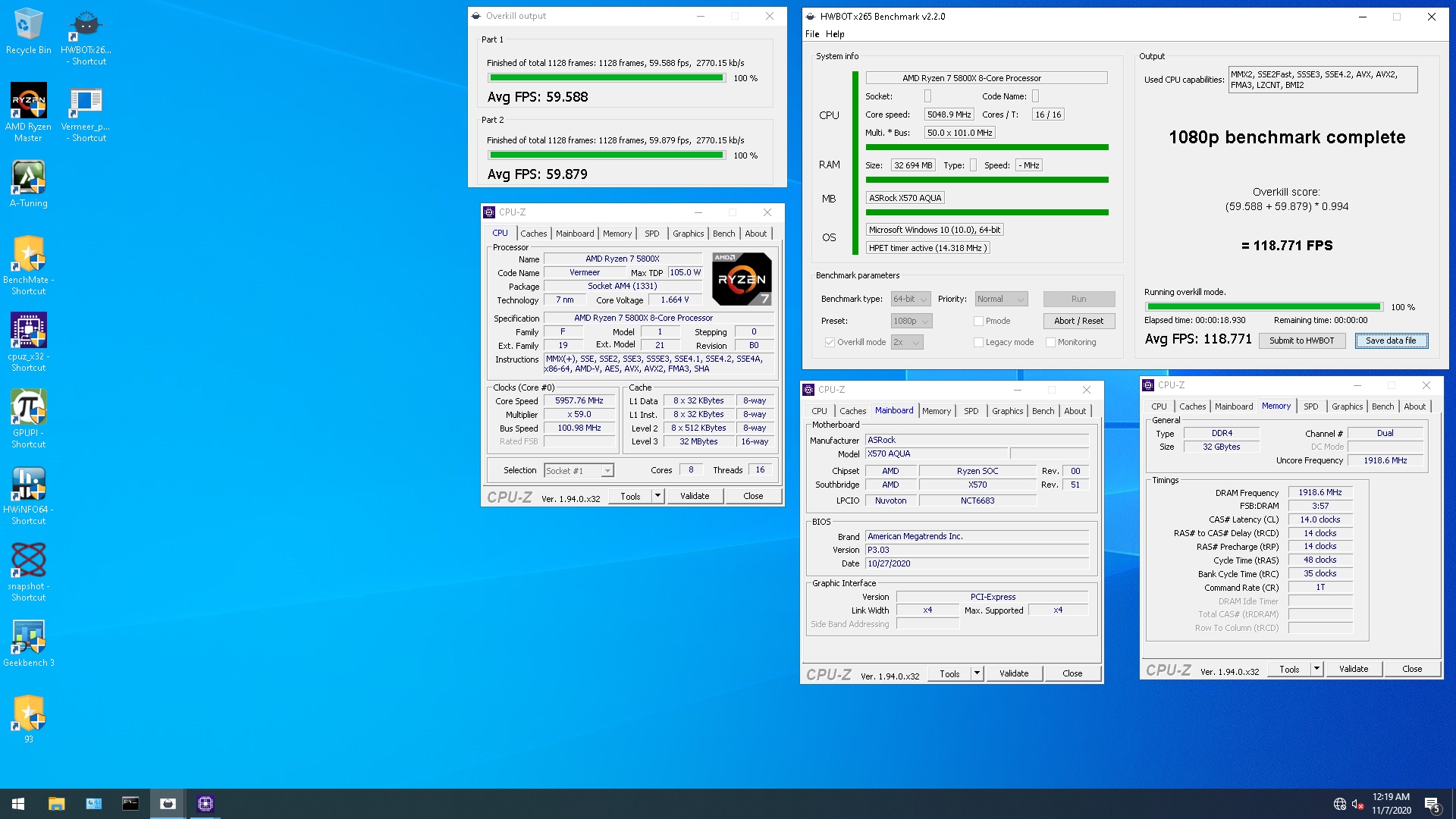Open the notification center icon
1456x819 pixels.
(x=1432, y=804)
